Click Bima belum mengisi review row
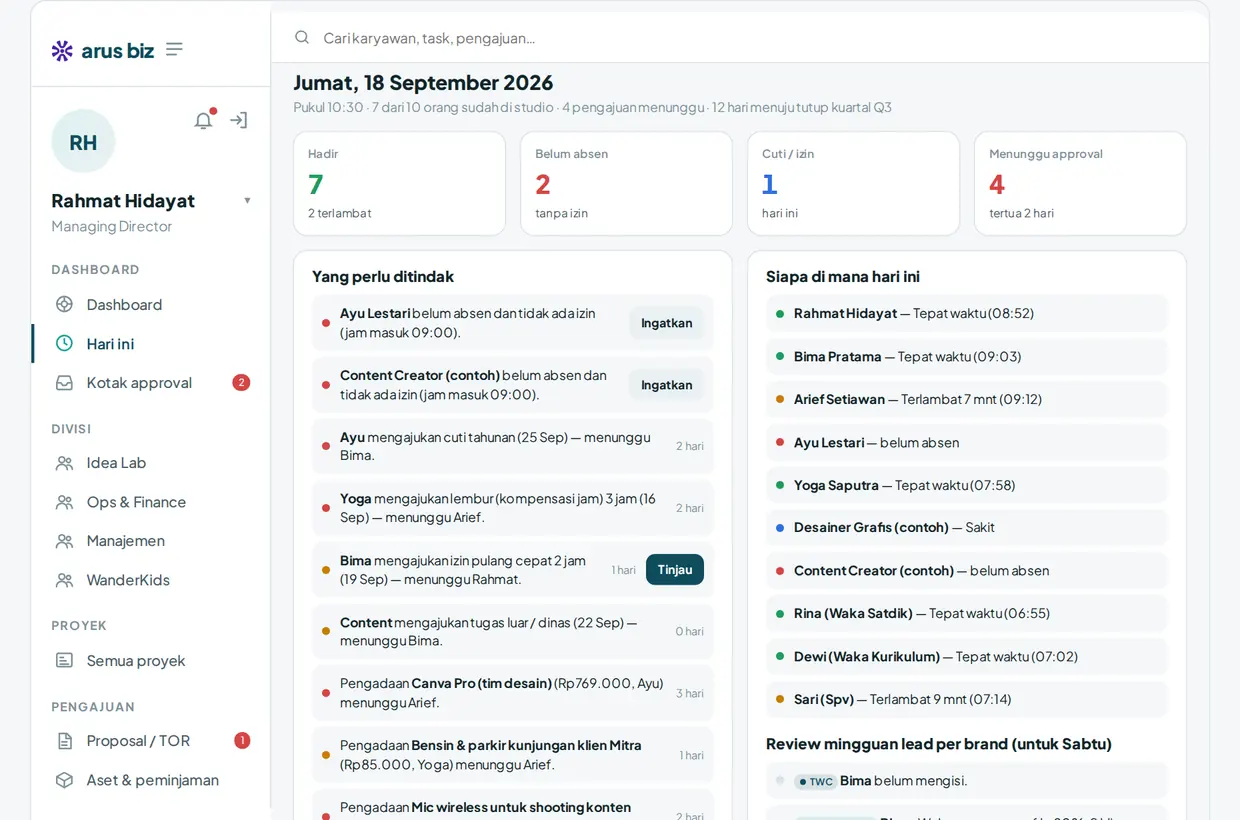Viewport: 1240px width, 820px height. [966, 781]
